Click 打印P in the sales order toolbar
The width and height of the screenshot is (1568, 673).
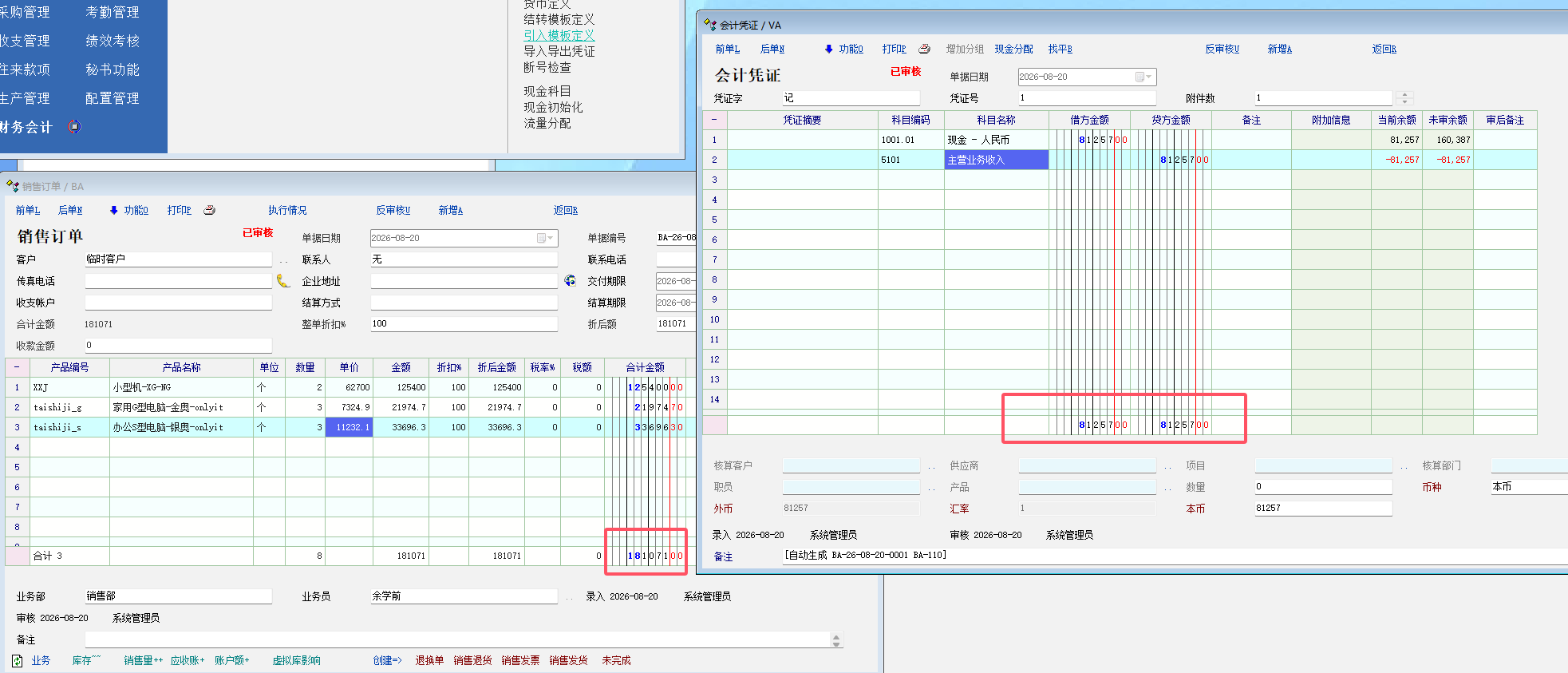tap(180, 210)
